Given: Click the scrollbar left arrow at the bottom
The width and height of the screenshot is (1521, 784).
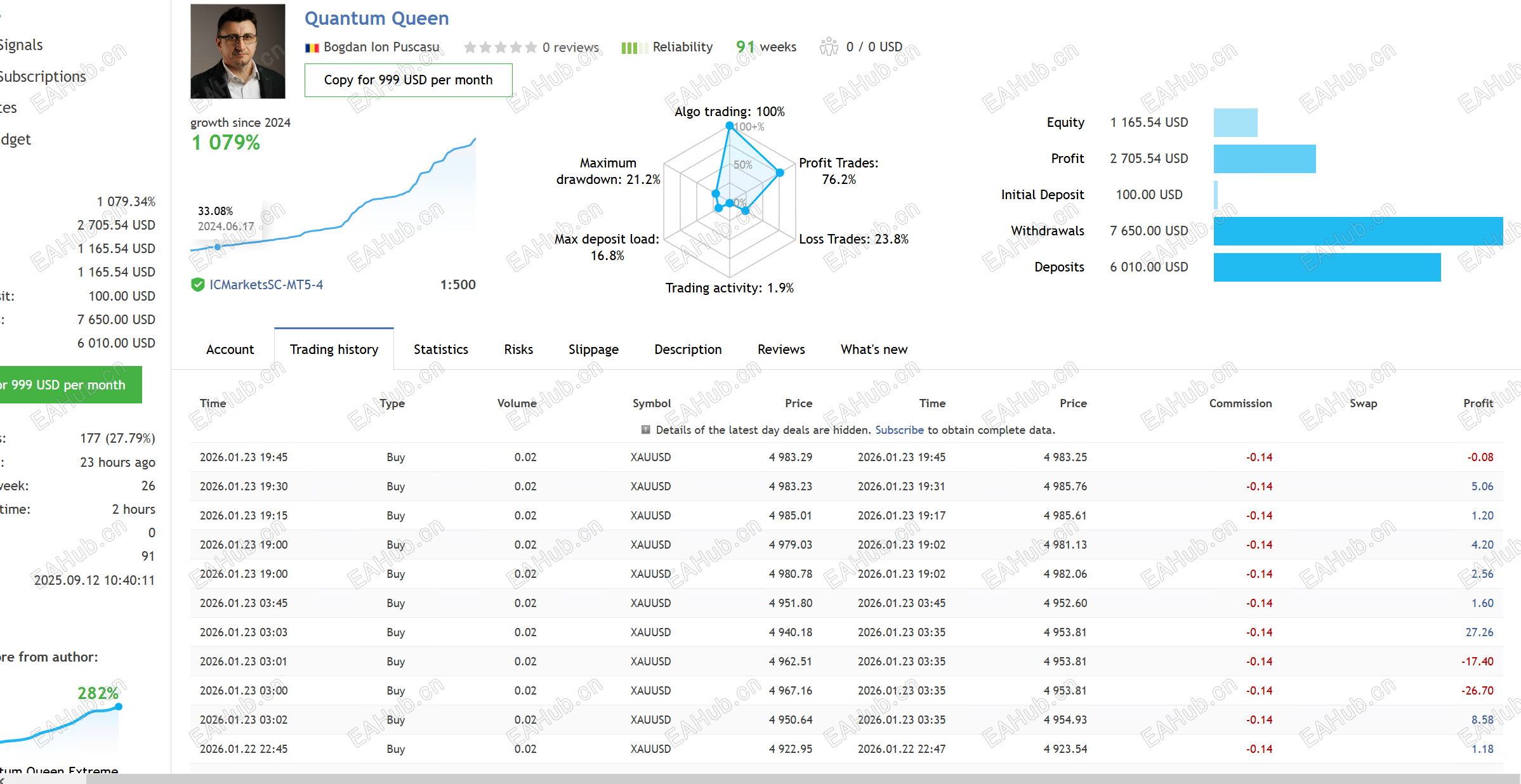Looking at the screenshot, I should pyautogui.click(x=3, y=780).
